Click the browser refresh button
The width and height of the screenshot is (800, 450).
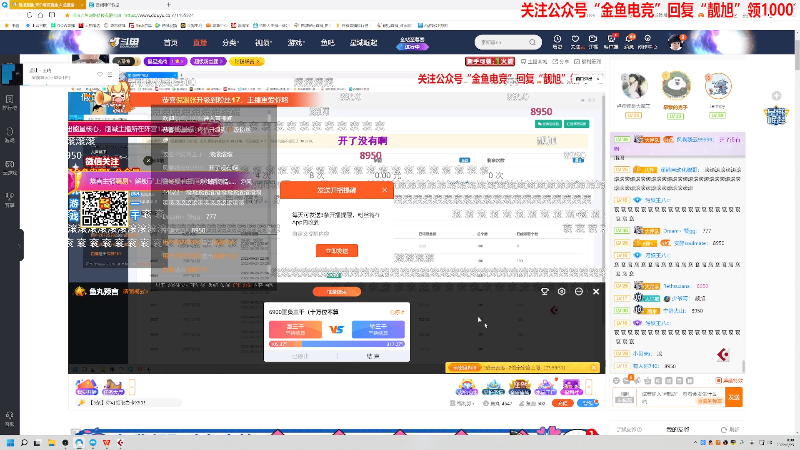point(29,15)
